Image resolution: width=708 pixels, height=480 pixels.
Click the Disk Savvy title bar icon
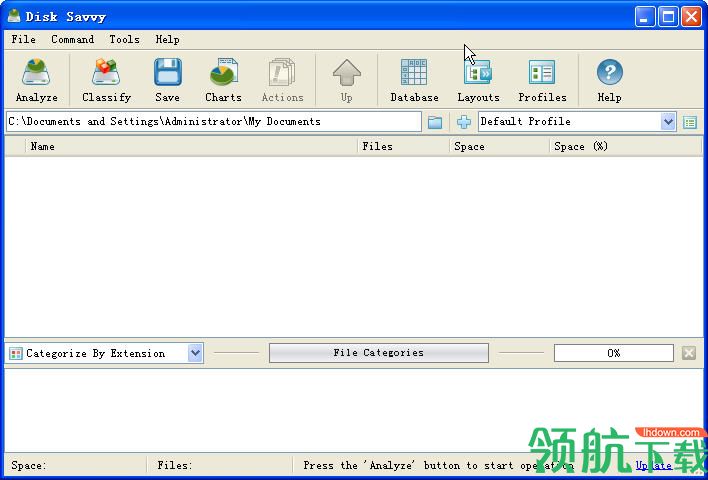click(14, 16)
